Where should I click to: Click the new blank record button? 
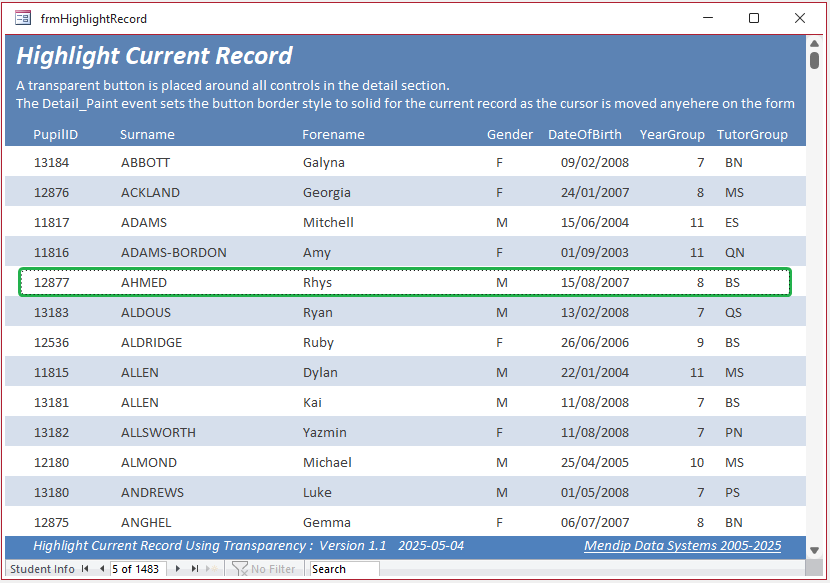tap(213, 569)
